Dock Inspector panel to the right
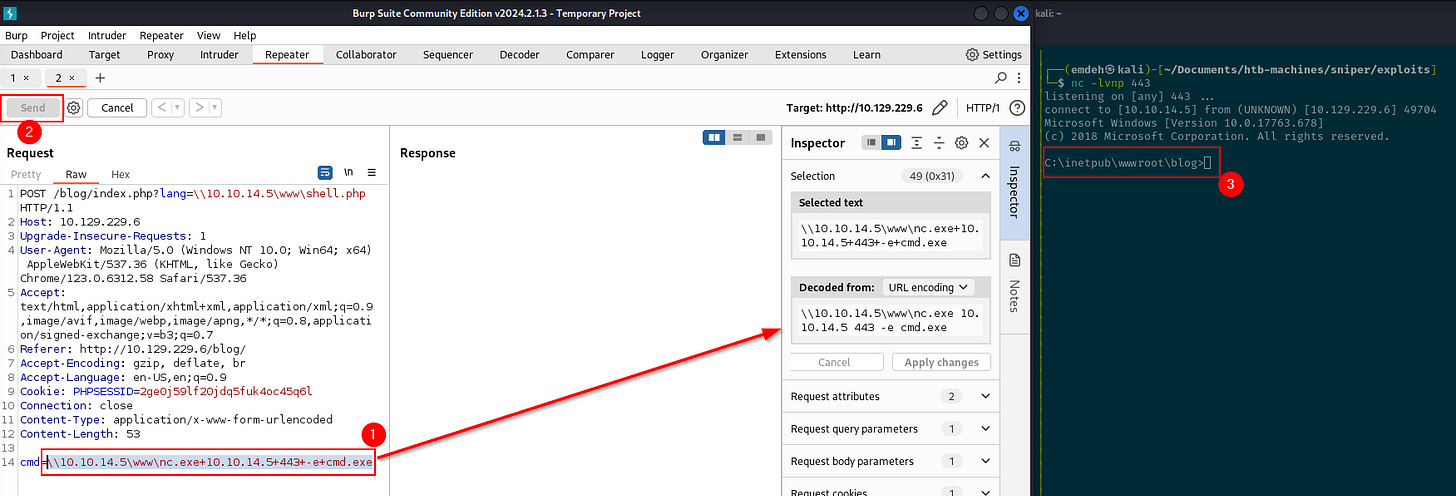1456x496 pixels. (x=890, y=143)
